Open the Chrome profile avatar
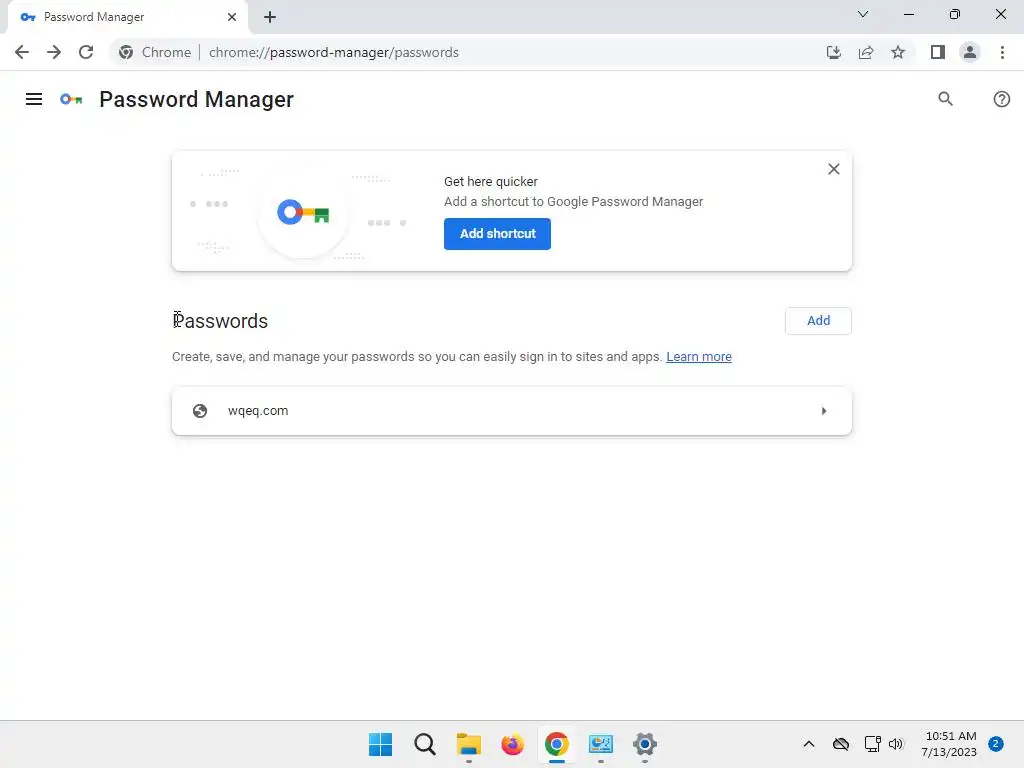Viewport: 1024px width, 768px height. (x=970, y=52)
